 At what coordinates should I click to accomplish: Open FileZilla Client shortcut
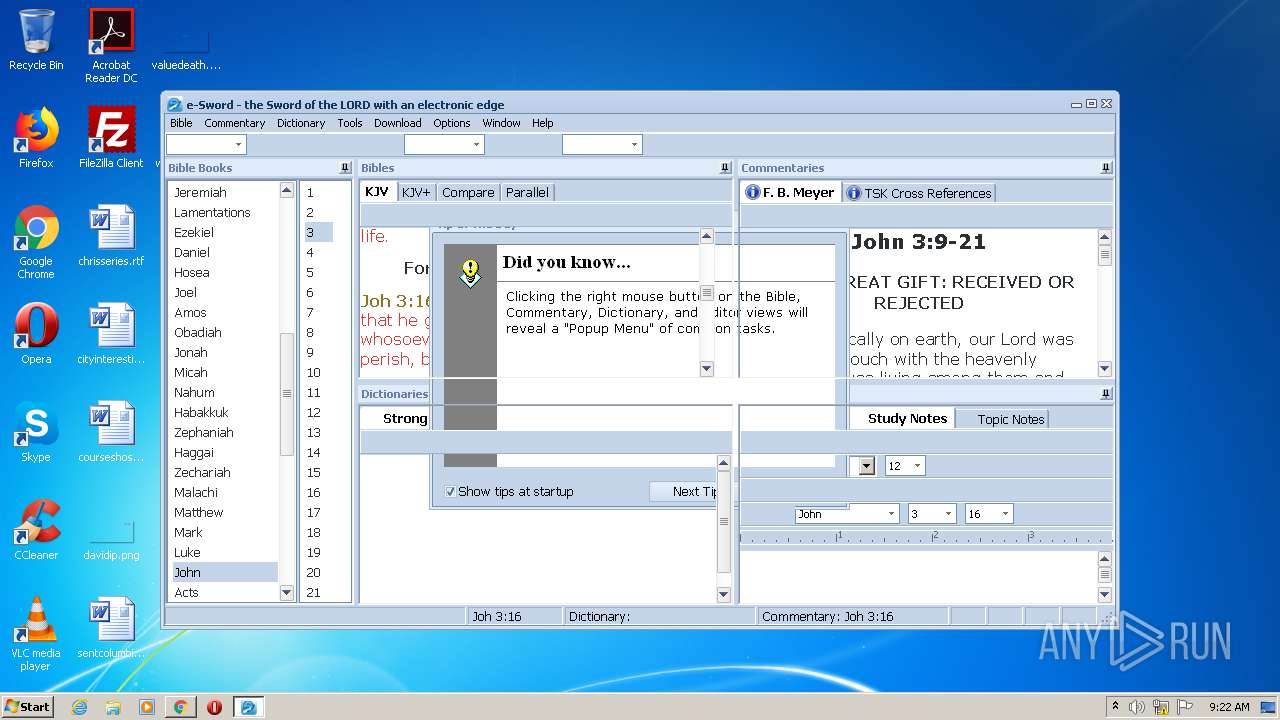click(x=111, y=138)
